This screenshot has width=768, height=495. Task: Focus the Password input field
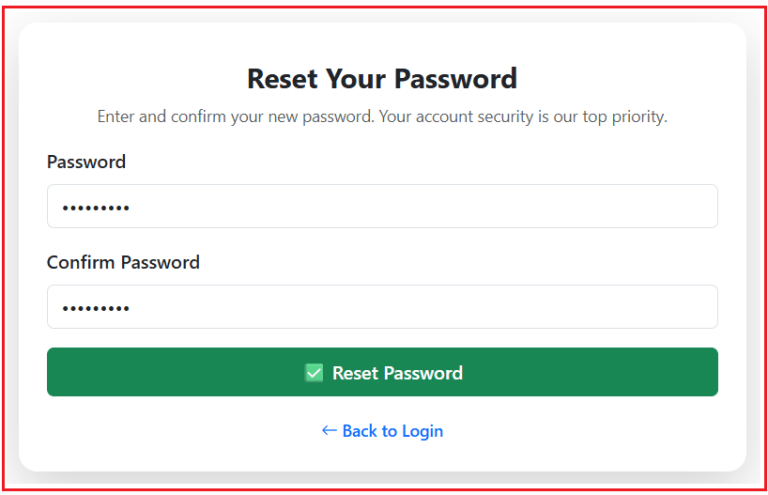point(382,207)
